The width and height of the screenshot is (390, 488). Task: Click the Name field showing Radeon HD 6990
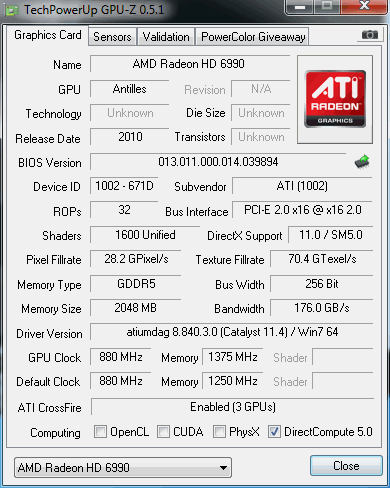(190, 64)
